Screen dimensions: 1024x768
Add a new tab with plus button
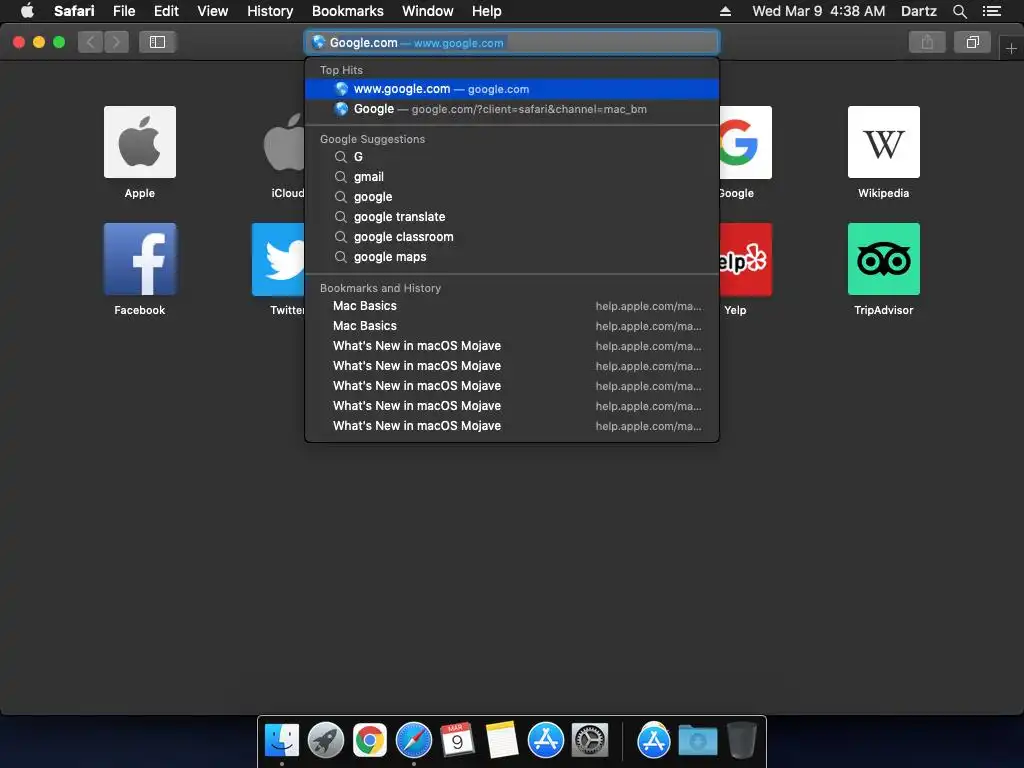tap(1011, 48)
